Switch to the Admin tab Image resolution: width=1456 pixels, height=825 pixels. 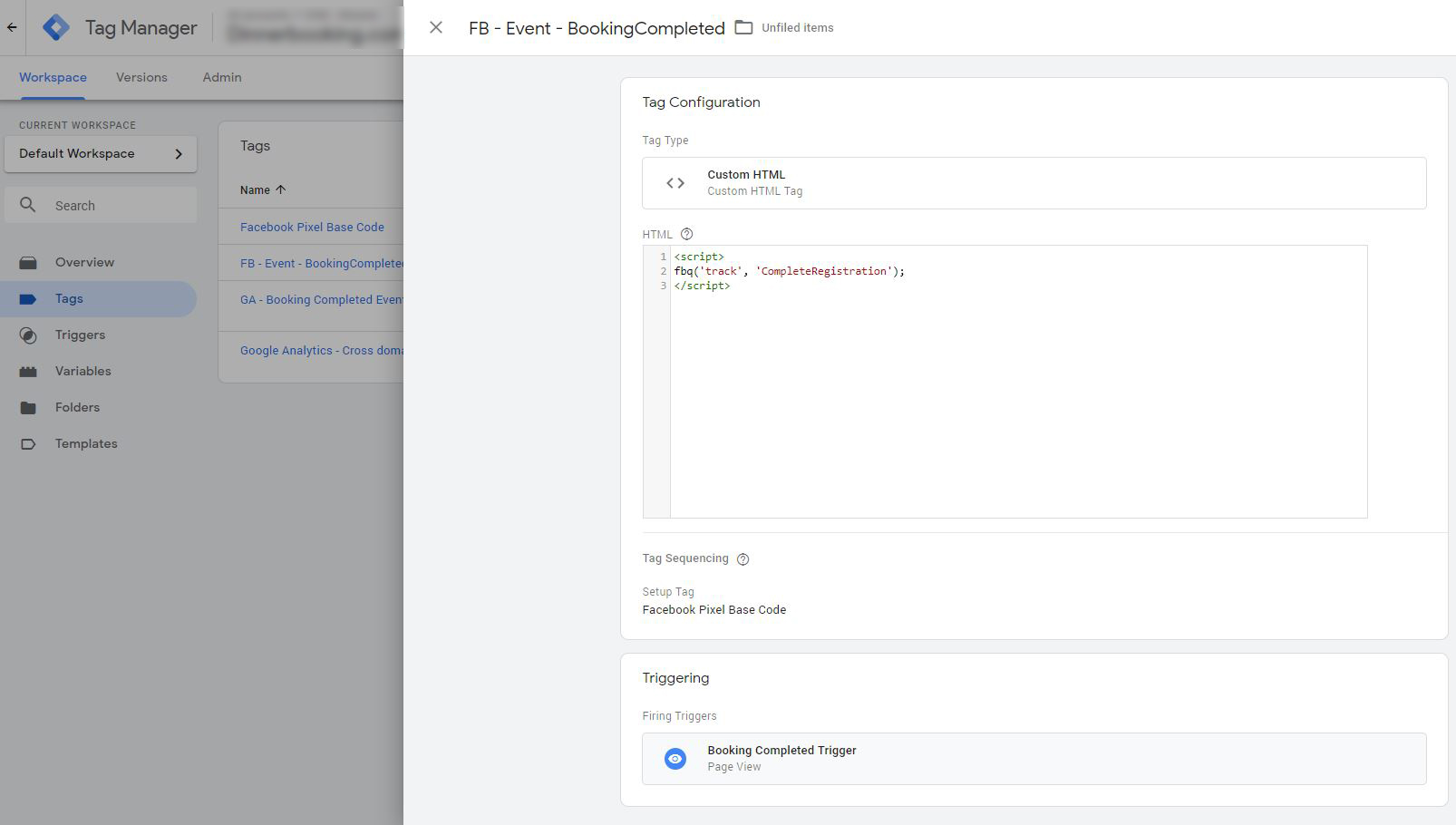pos(222,77)
